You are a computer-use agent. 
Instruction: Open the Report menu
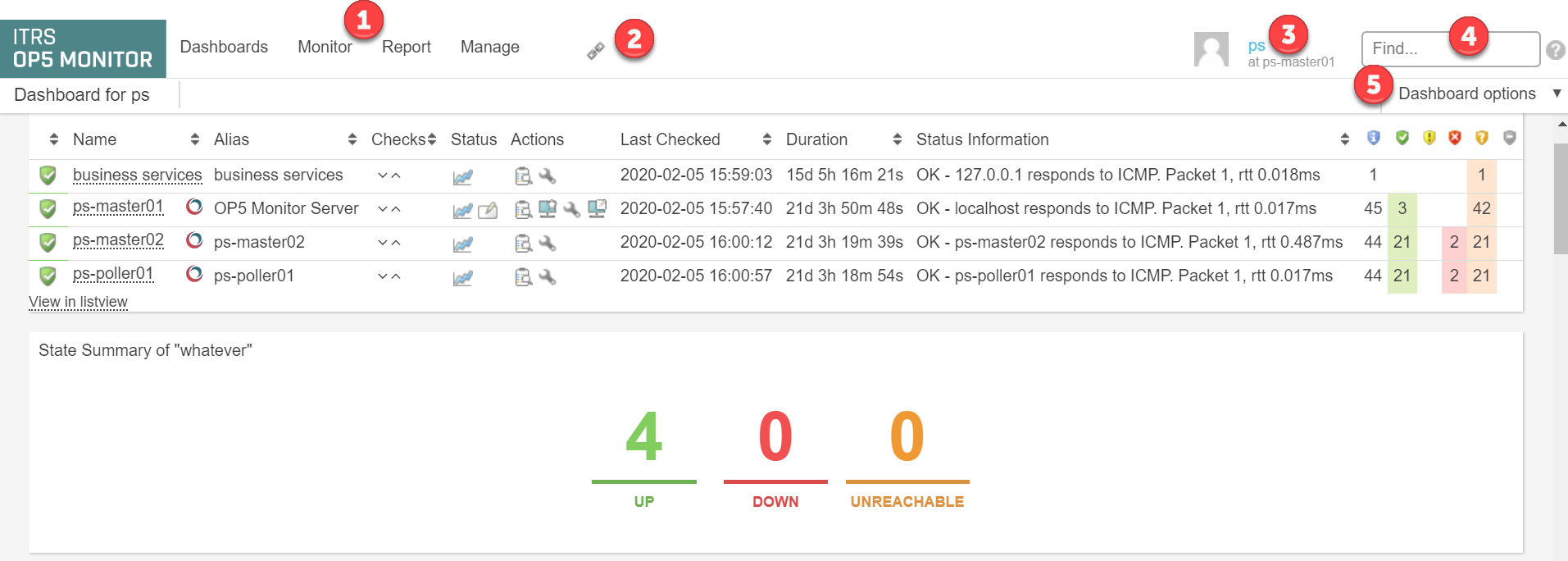pyautogui.click(x=407, y=47)
